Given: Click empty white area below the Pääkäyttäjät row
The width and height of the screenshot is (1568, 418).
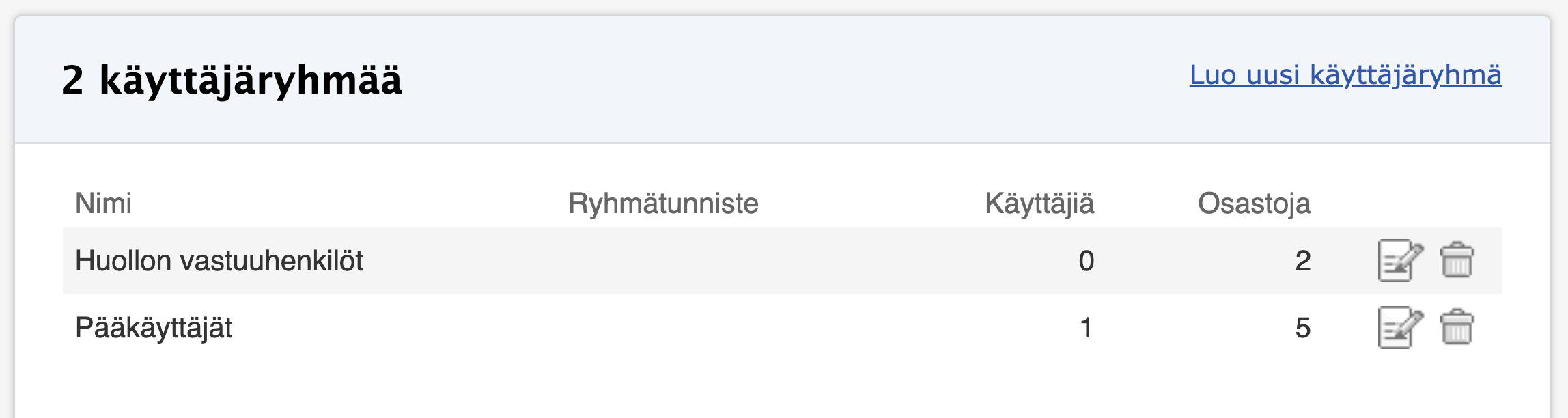Looking at the screenshot, I should (783, 389).
